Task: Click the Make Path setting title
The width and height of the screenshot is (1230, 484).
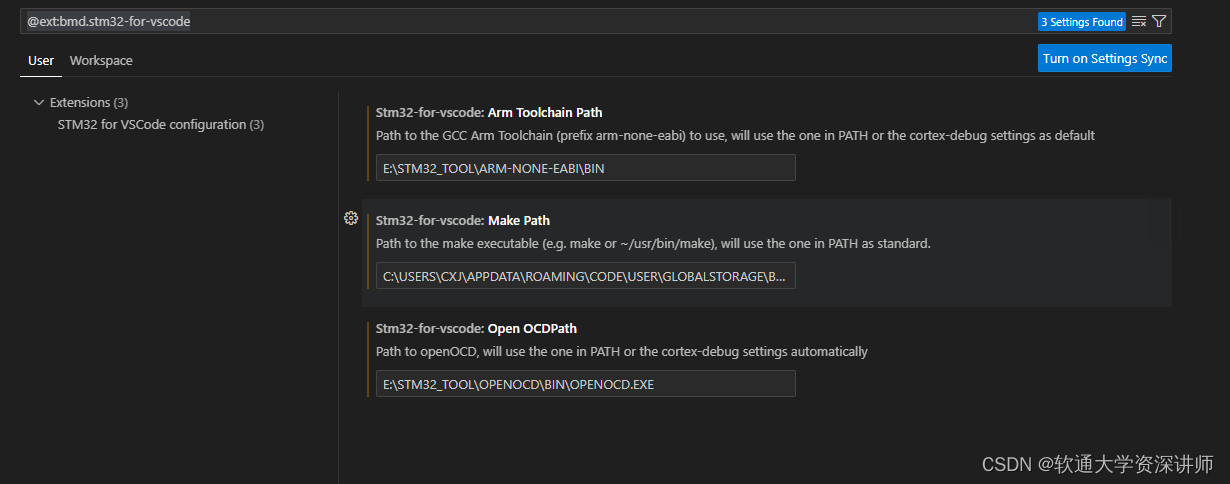Action: 463,220
